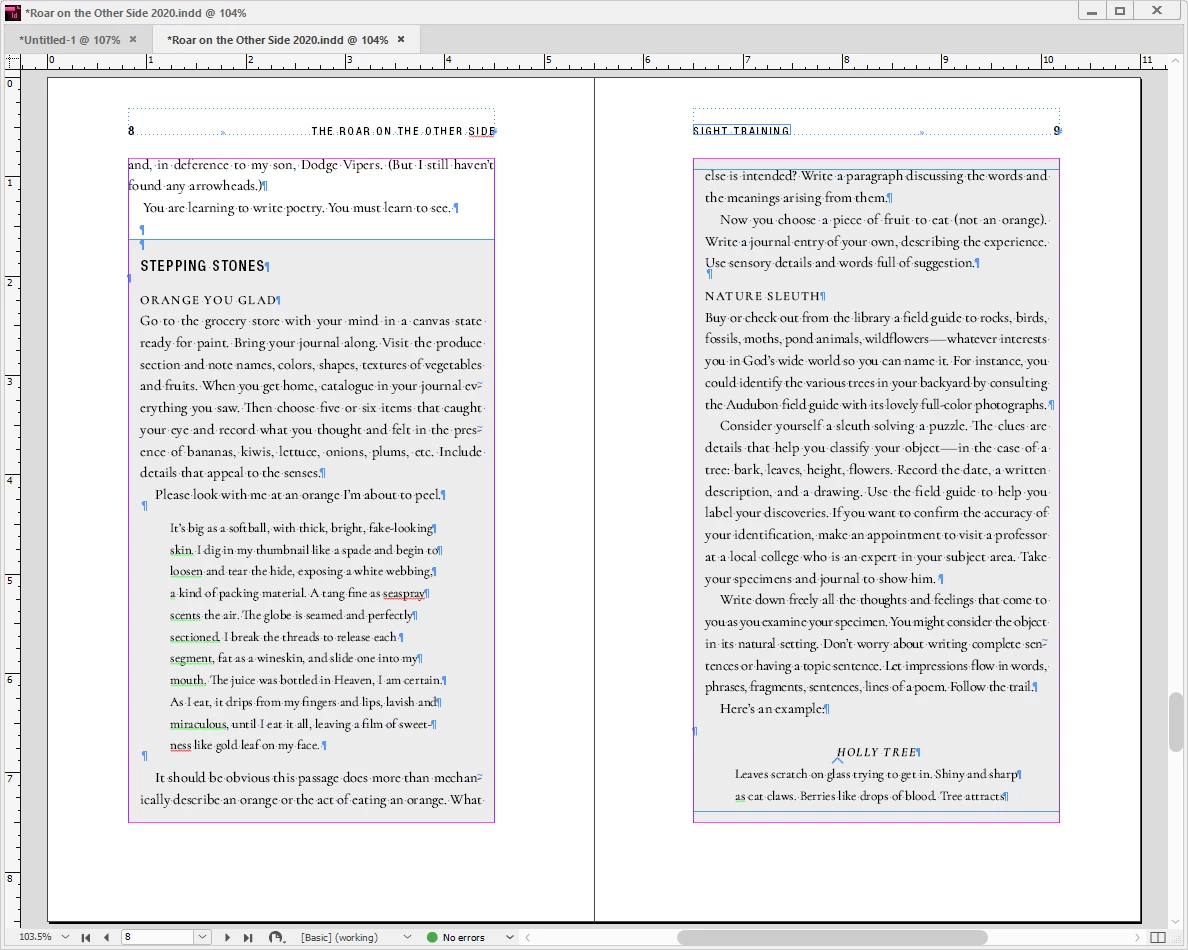The height and width of the screenshot is (950, 1188).
Task: Click the vertical scrollbar up arrow
Action: [1176, 61]
